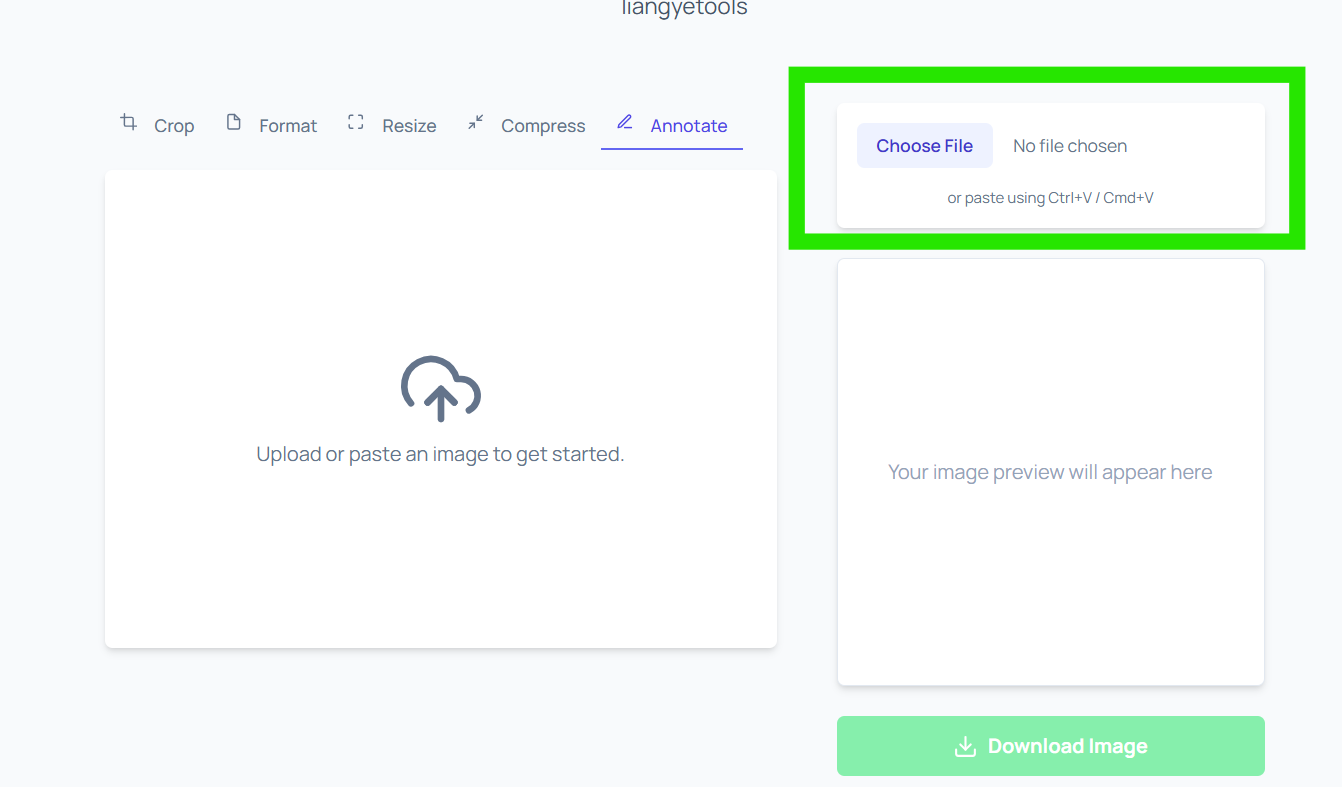The height and width of the screenshot is (787, 1342).
Task: Click the Choose File button
Action: [x=924, y=145]
